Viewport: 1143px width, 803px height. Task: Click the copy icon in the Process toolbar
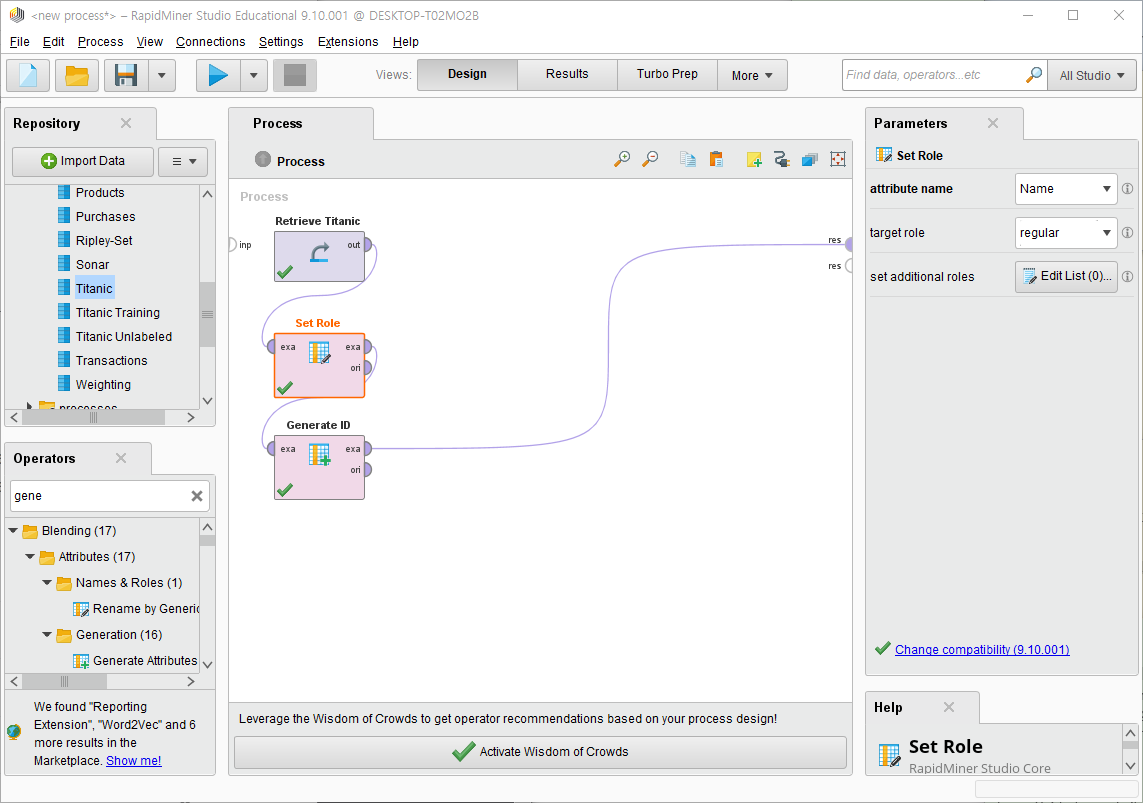687,159
